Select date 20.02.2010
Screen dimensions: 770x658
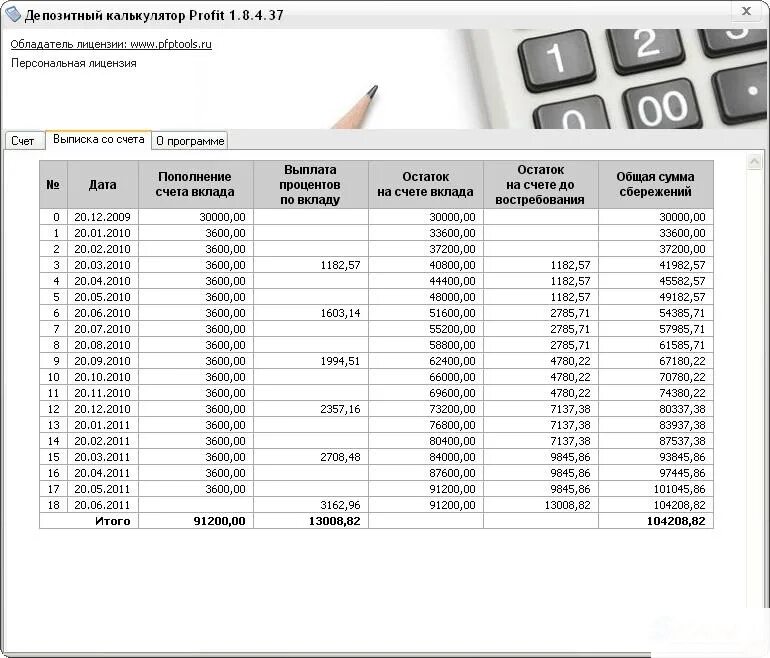pos(103,249)
